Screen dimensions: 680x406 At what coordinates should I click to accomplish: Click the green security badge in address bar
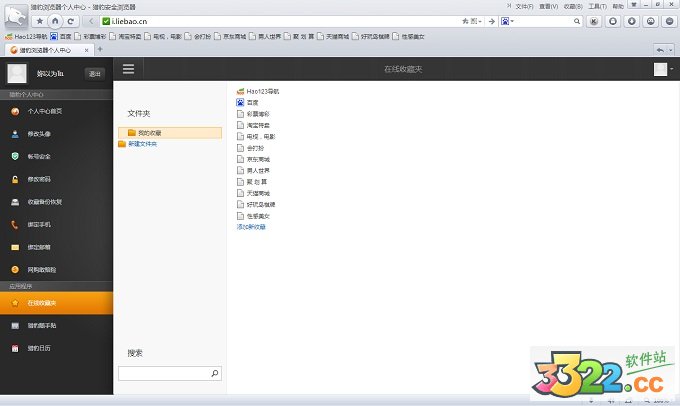106,21
